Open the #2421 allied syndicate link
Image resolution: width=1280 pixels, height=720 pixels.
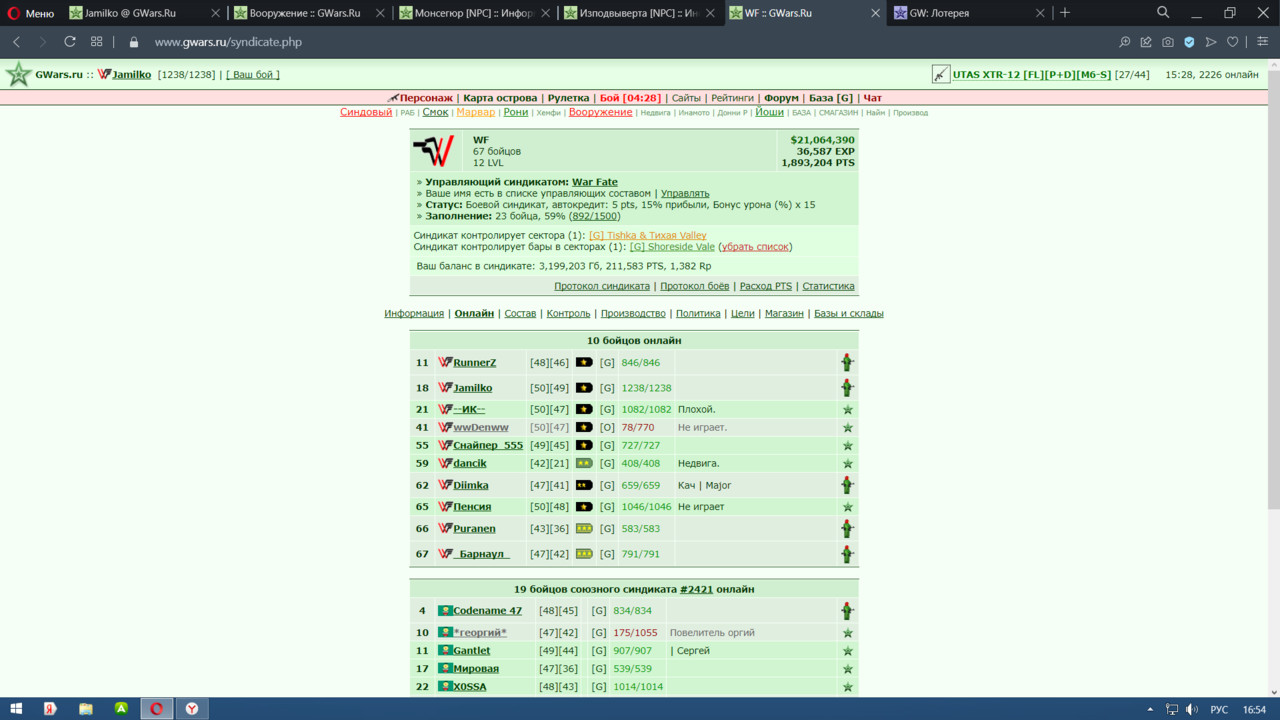click(x=696, y=589)
